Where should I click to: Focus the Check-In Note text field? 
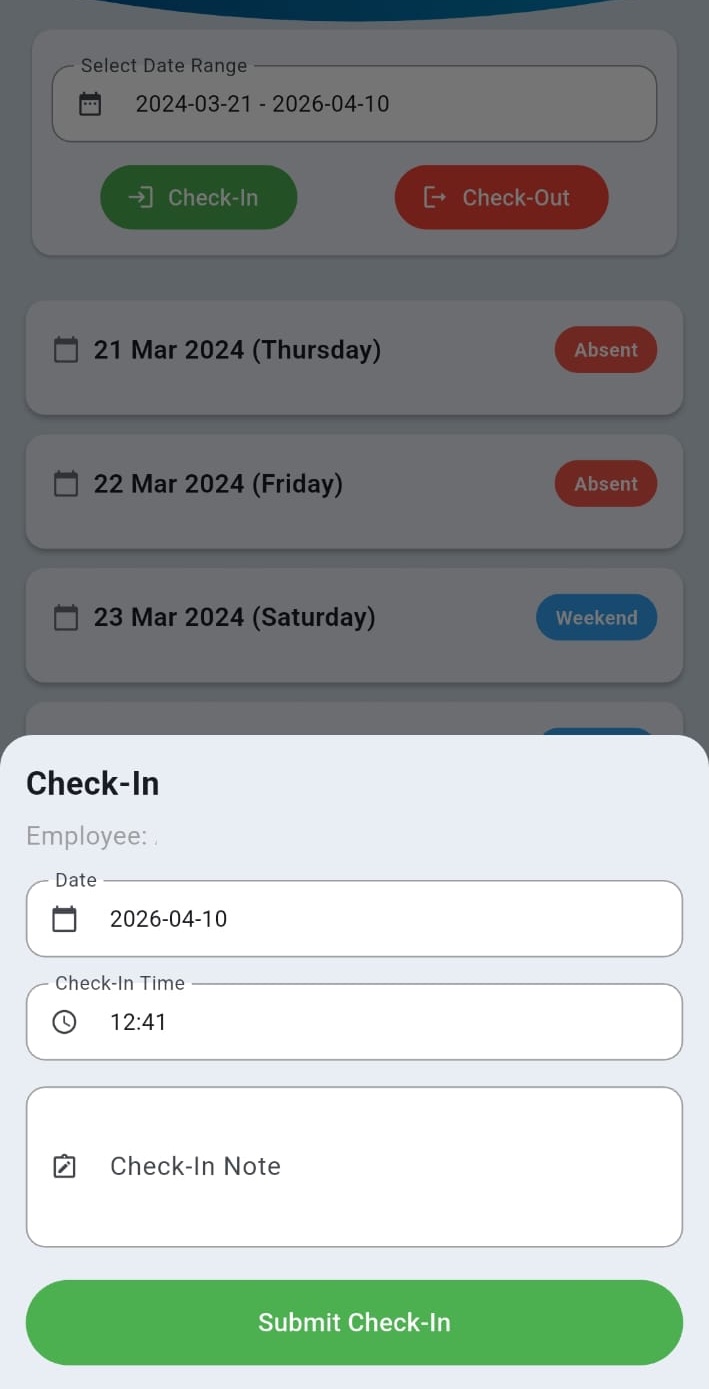point(380,1166)
